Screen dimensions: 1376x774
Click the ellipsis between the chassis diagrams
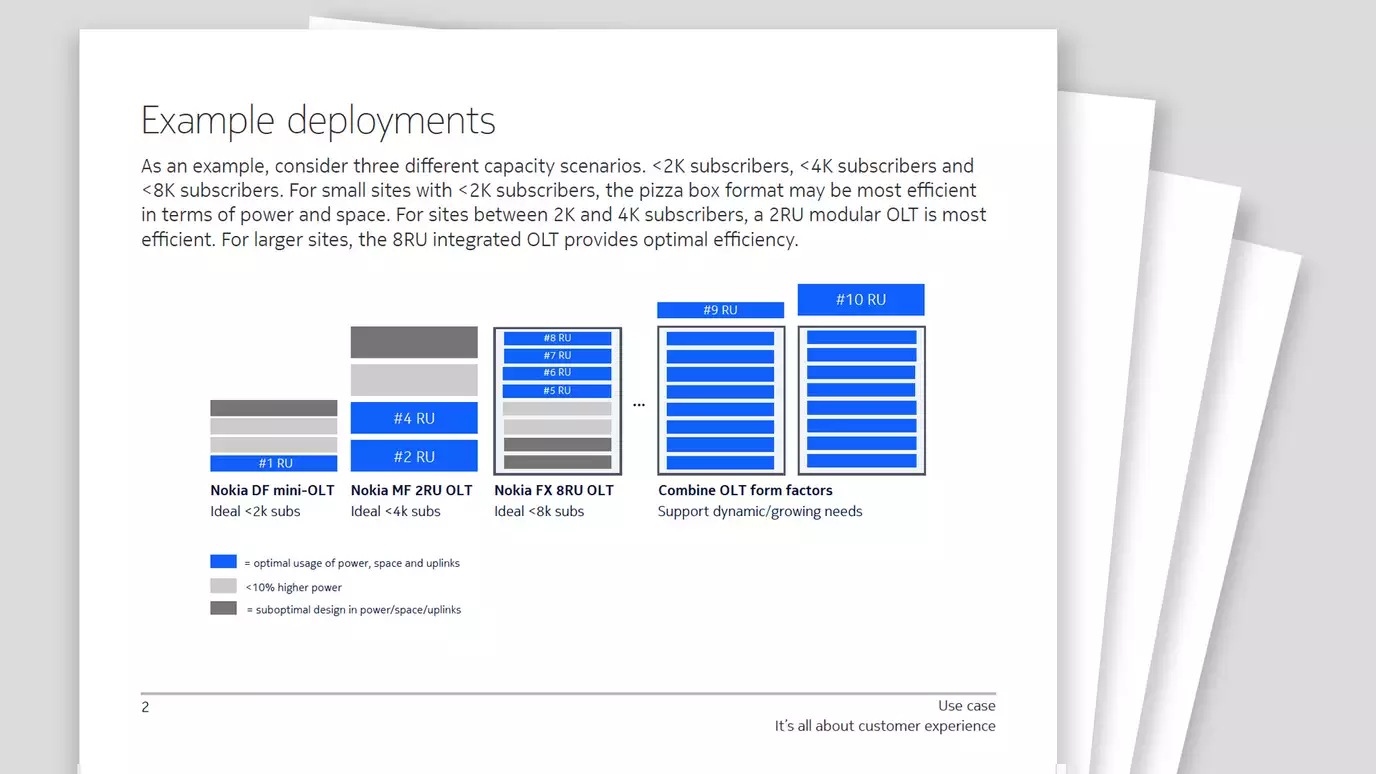click(x=639, y=405)
